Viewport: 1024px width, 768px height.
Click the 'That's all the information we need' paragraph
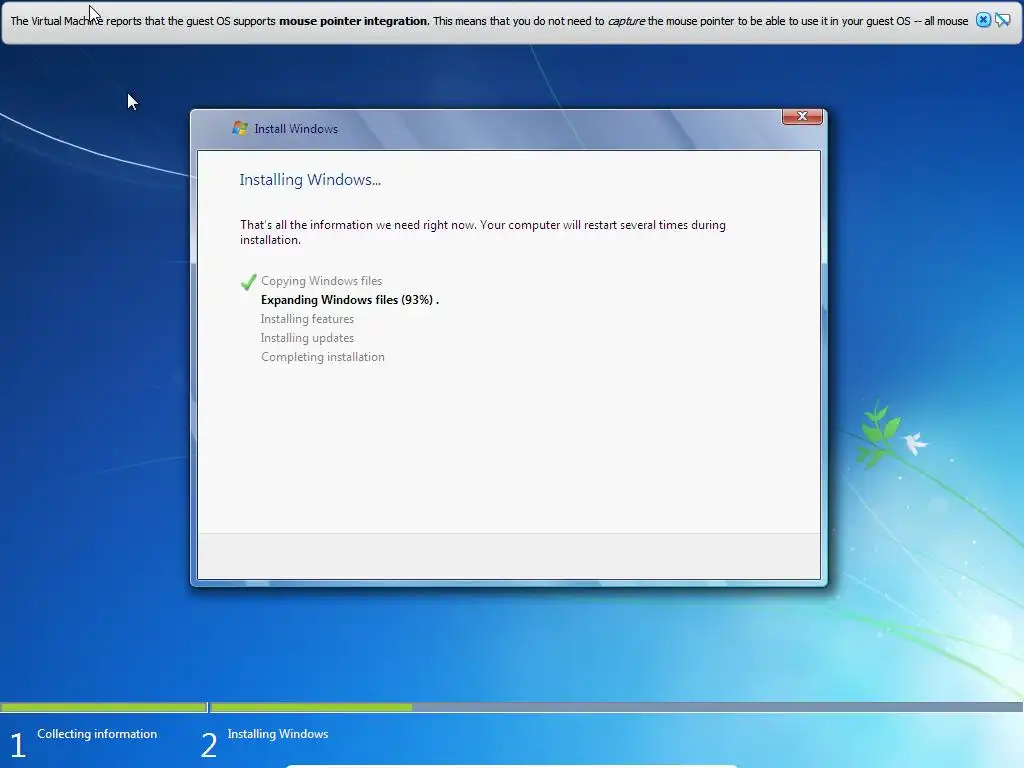click(483, 232)
